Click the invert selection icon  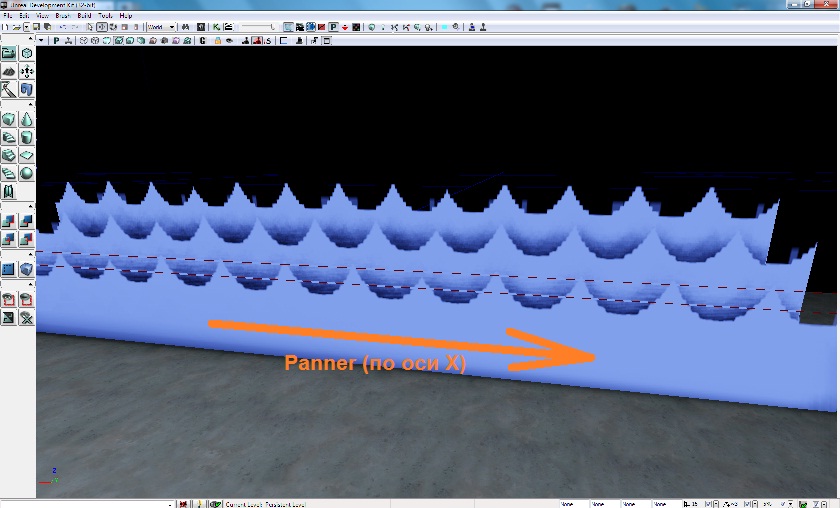9,317
